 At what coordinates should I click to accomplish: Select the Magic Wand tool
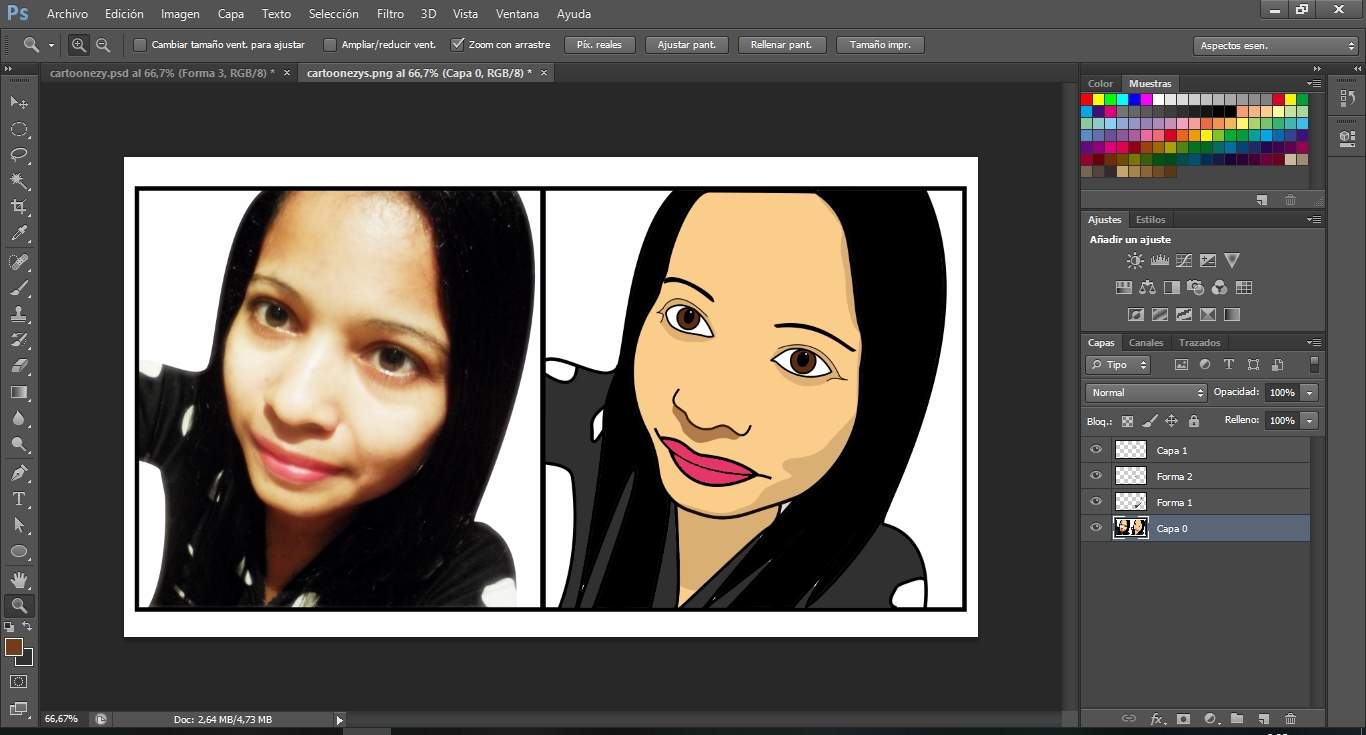(x=19, y=181)
